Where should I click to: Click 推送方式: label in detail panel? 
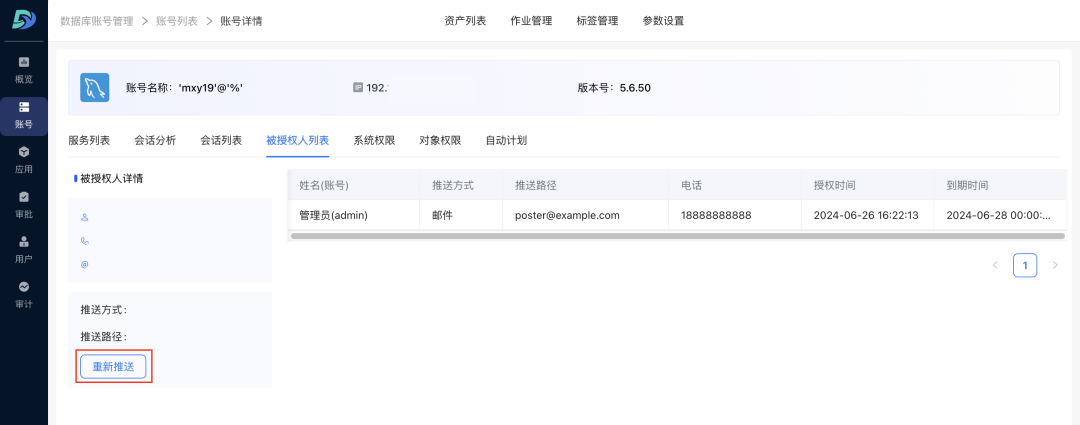(x=104, y=310)
